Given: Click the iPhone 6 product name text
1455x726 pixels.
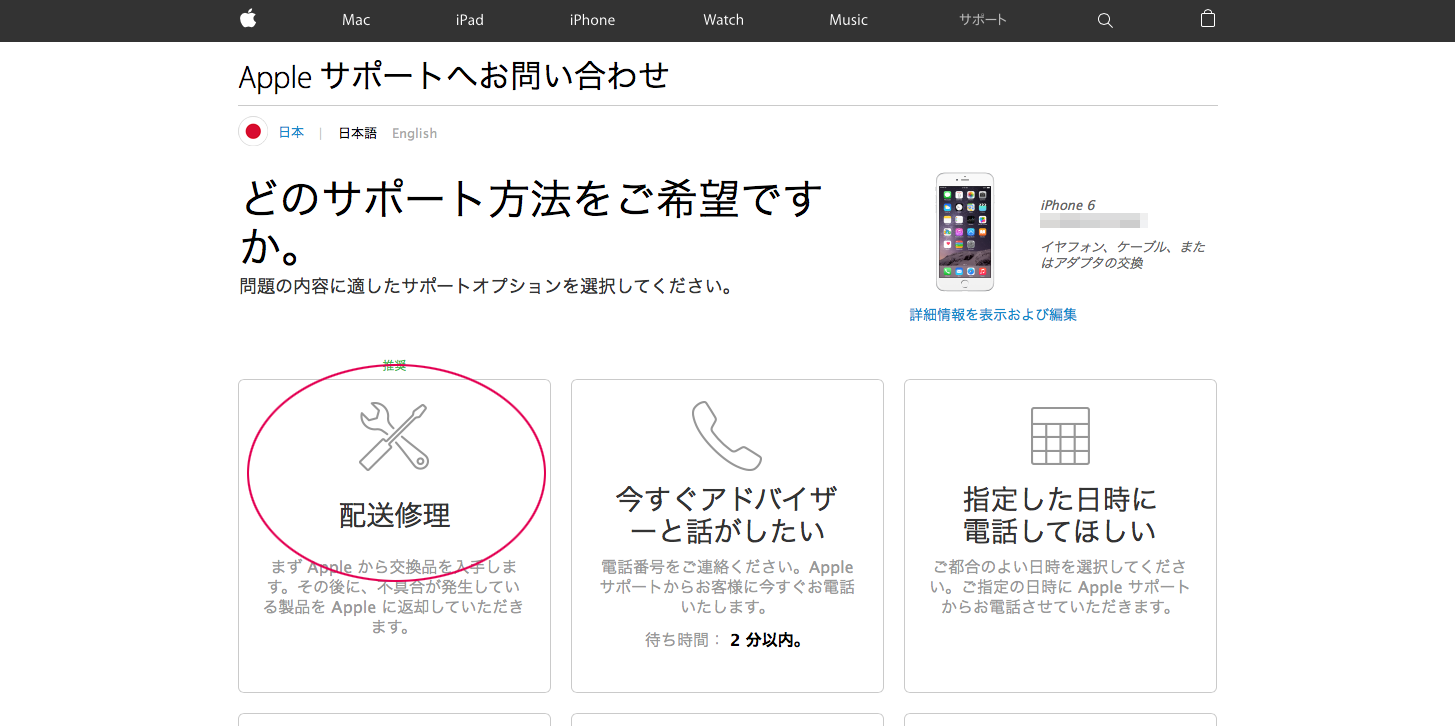Looking at the screenshot, I should point(1068,205).
